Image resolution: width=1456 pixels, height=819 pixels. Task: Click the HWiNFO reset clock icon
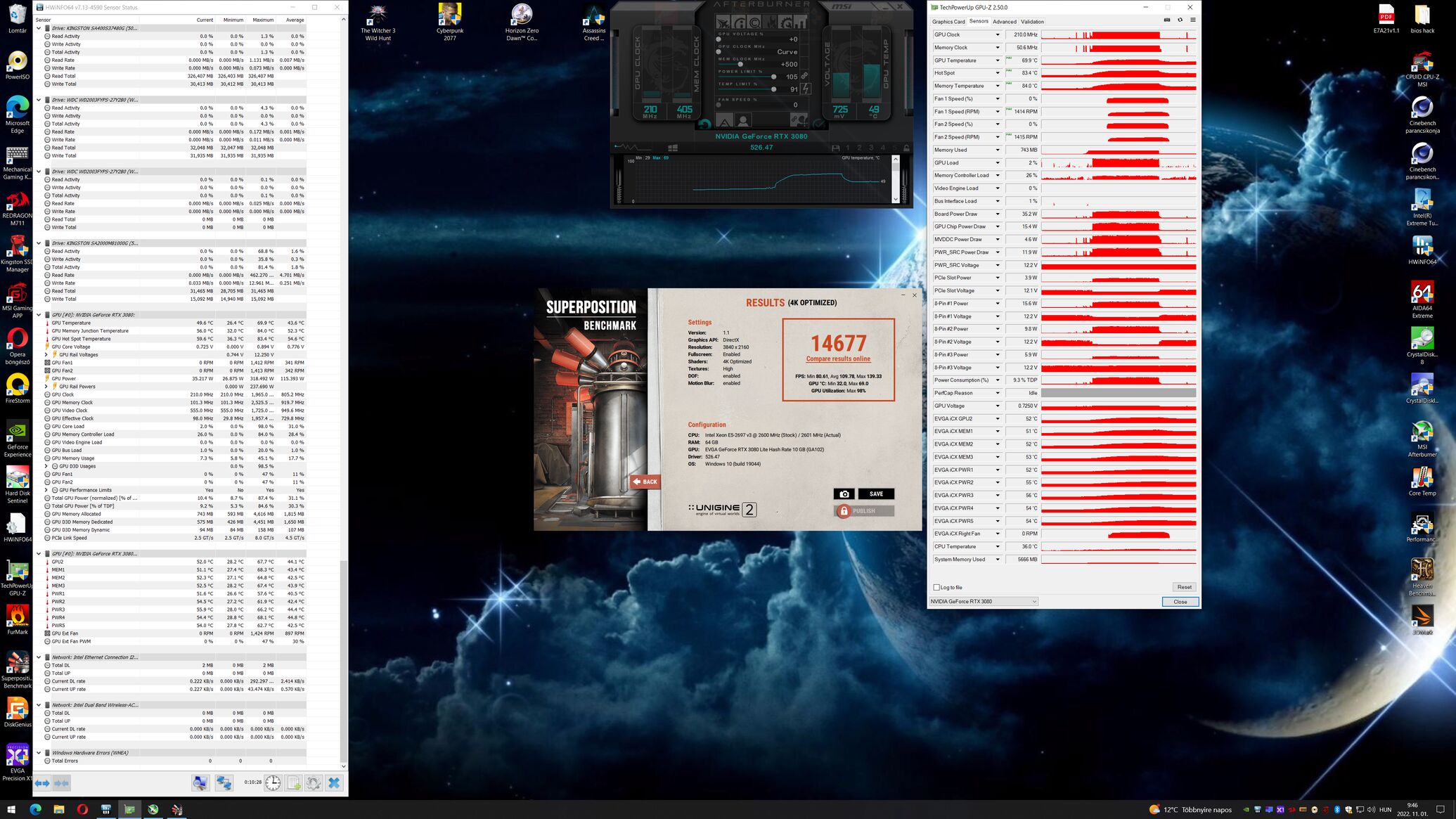[273, 782]
